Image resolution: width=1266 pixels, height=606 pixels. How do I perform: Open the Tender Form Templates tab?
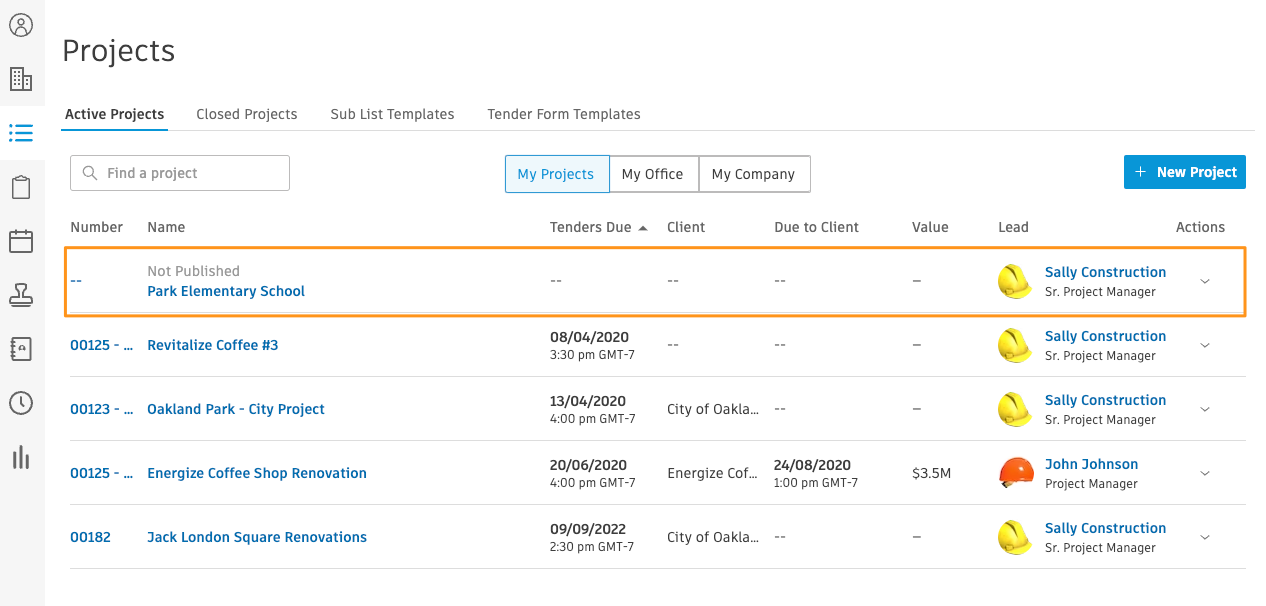[x=564, y=114]
